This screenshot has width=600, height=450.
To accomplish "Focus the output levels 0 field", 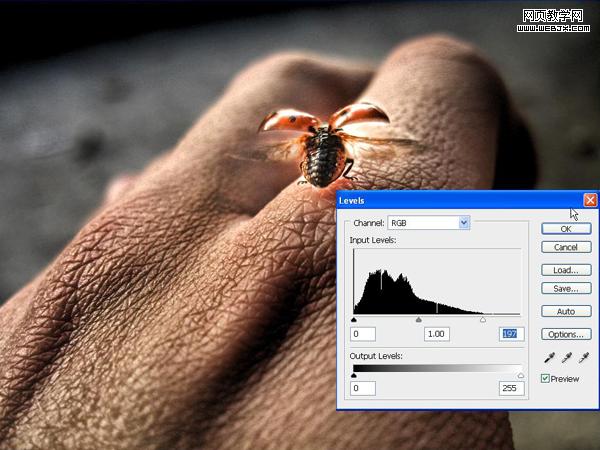I will coord(363,388).
